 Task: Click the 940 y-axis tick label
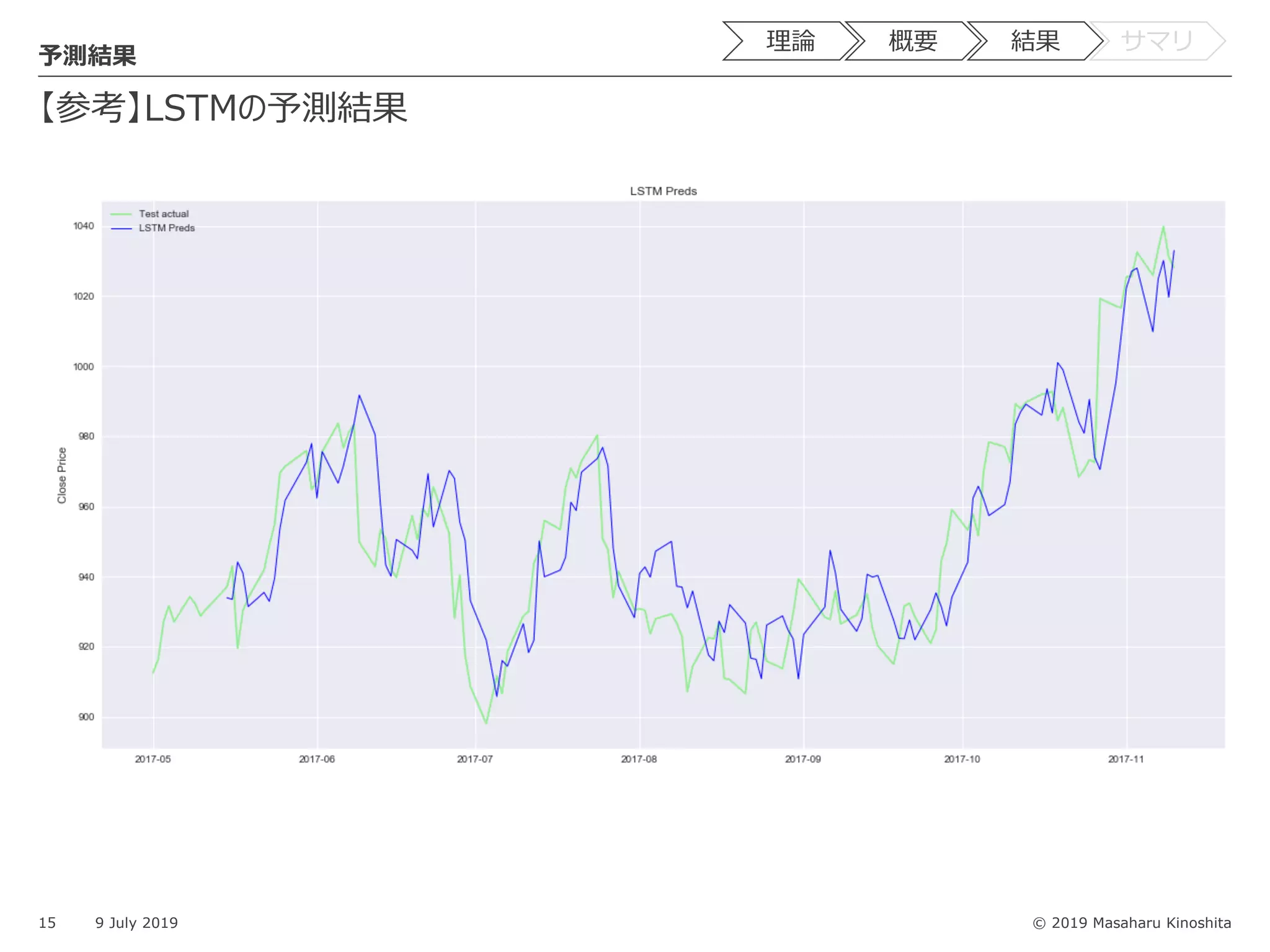[x=86, y=577]
